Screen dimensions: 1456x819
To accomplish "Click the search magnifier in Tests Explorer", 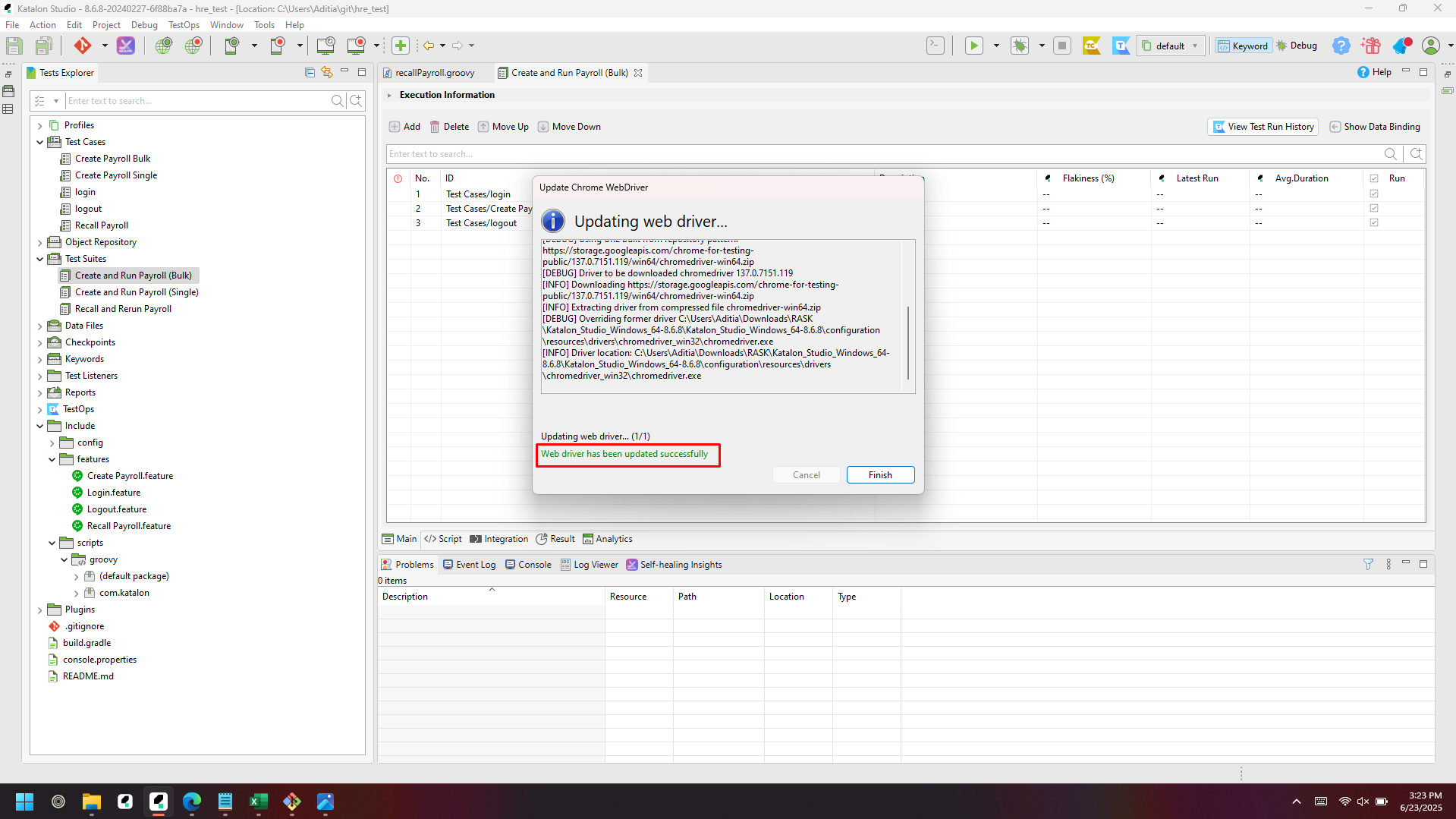I will 338,100.
